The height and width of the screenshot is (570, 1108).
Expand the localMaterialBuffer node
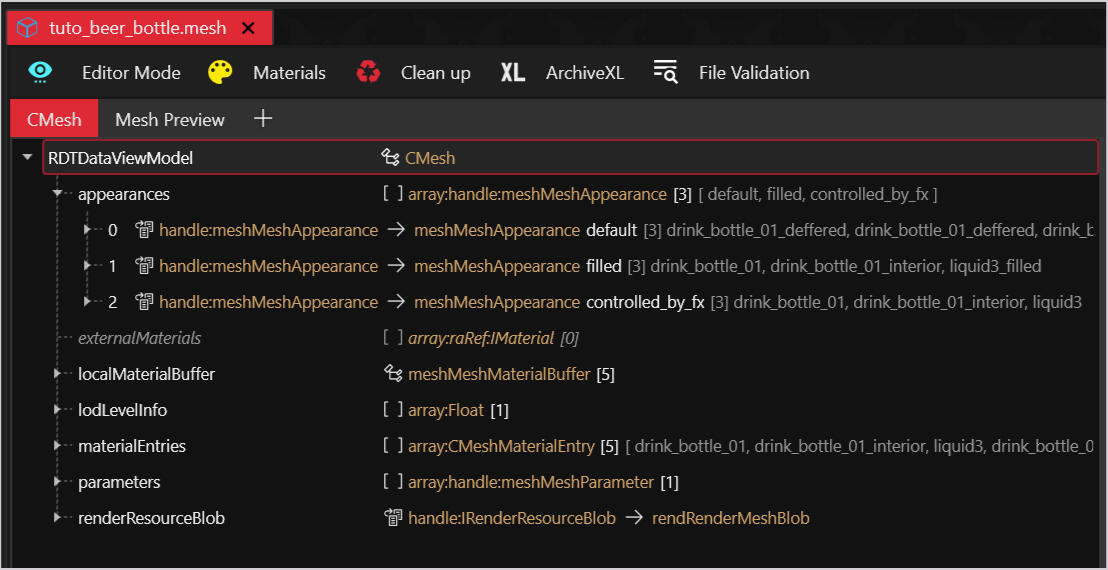click(58, 374)
